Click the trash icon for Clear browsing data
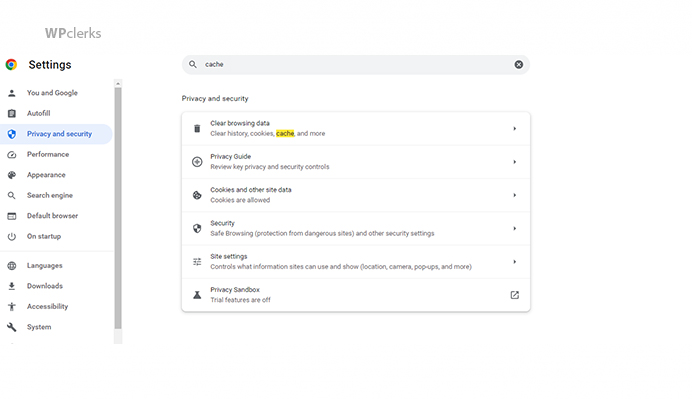The width and height of the screenshot is (692, 399). [x=197, y=128]
